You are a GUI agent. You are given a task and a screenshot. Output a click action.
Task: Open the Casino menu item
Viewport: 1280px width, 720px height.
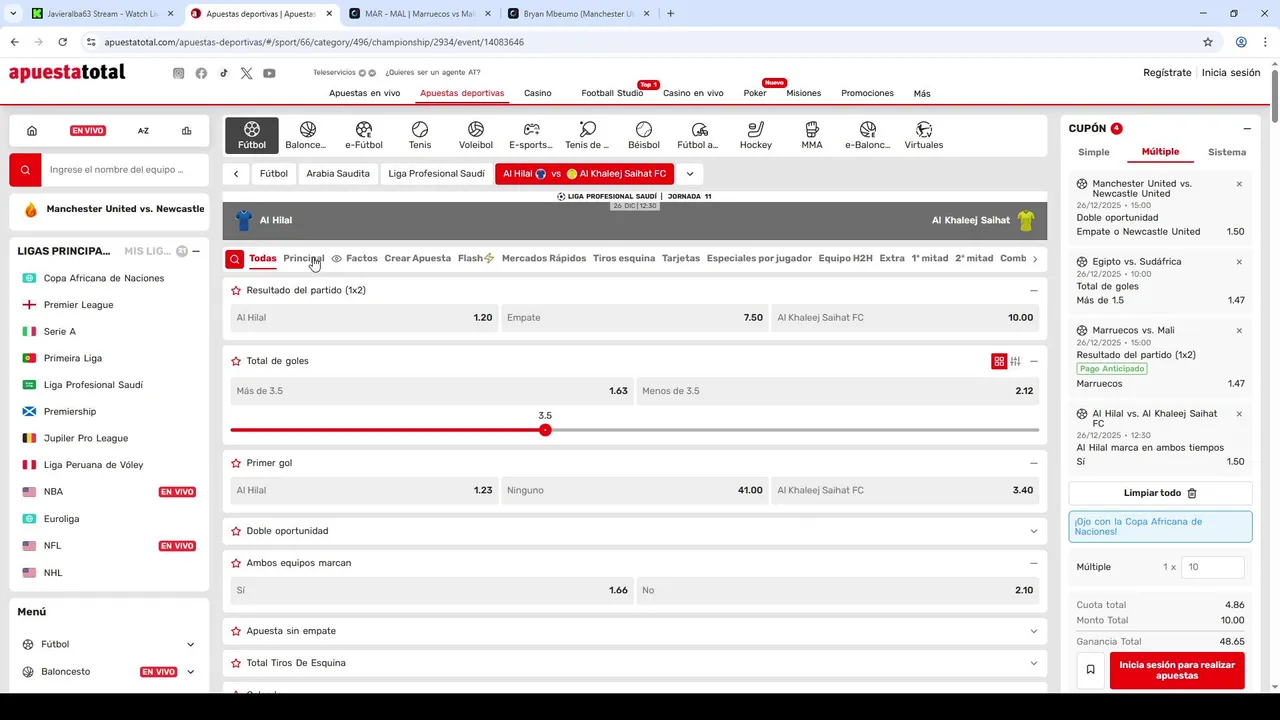click(538, 93)
